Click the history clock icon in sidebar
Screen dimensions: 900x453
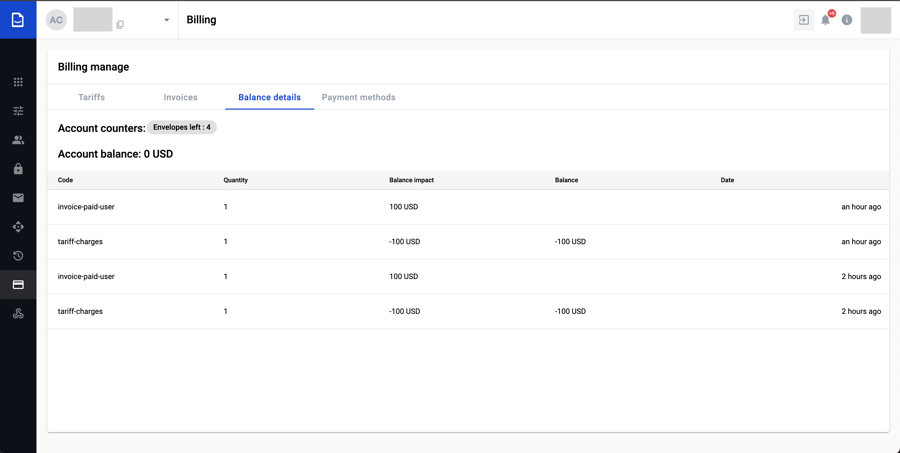coord(18,256)
